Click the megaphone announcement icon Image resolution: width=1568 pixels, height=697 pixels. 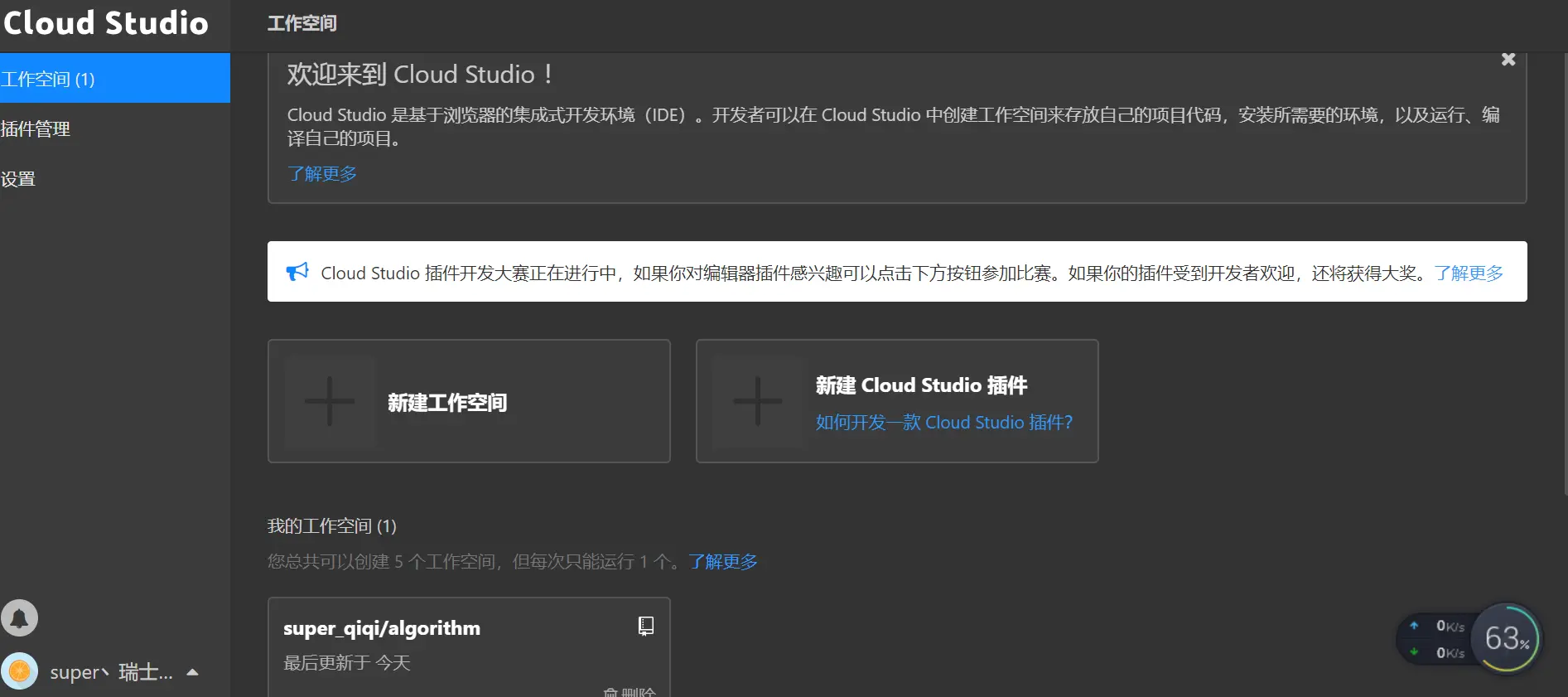pyautogui.click(x=297, y=272)
